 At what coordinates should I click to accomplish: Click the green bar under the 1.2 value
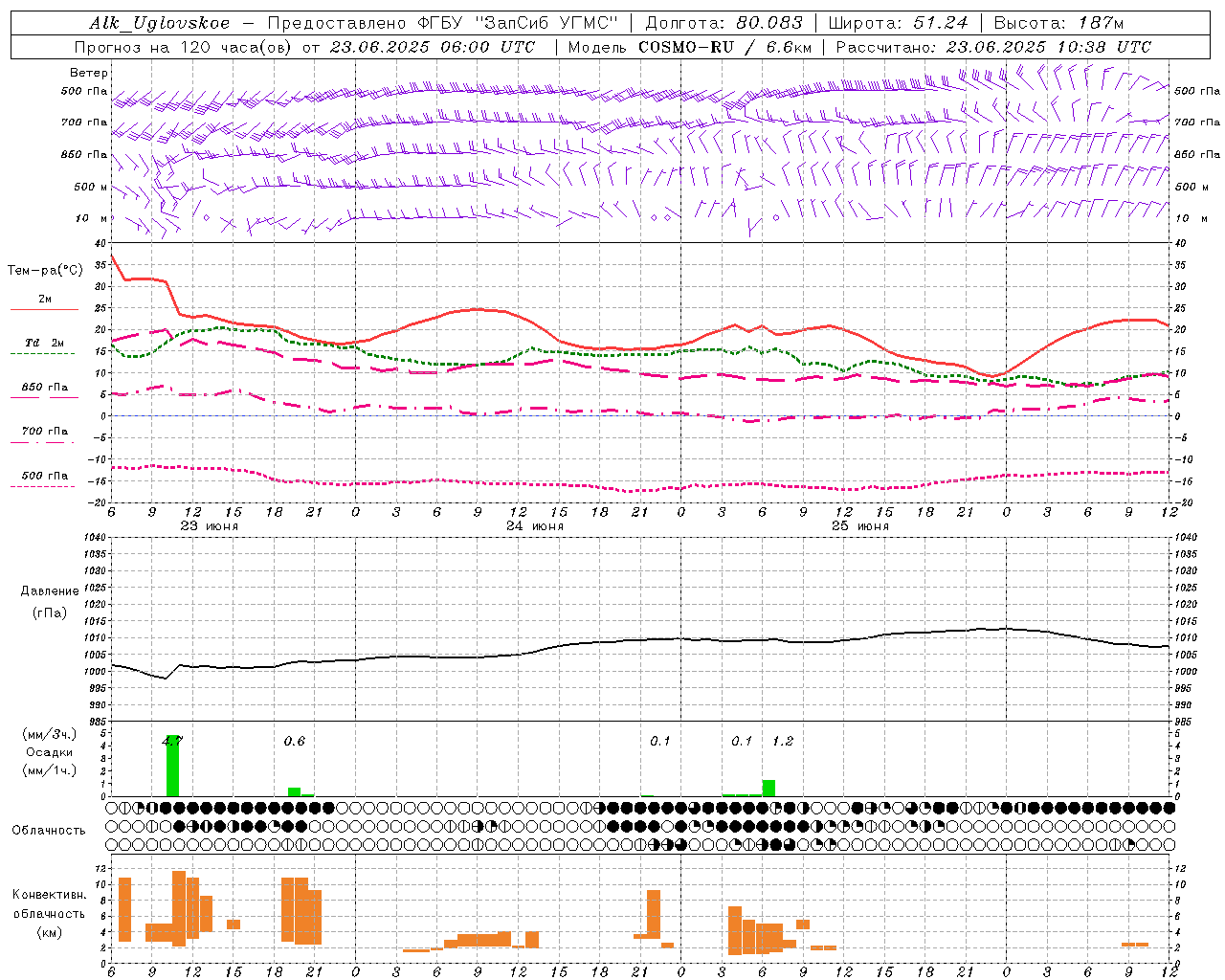[x=768, y=789]
